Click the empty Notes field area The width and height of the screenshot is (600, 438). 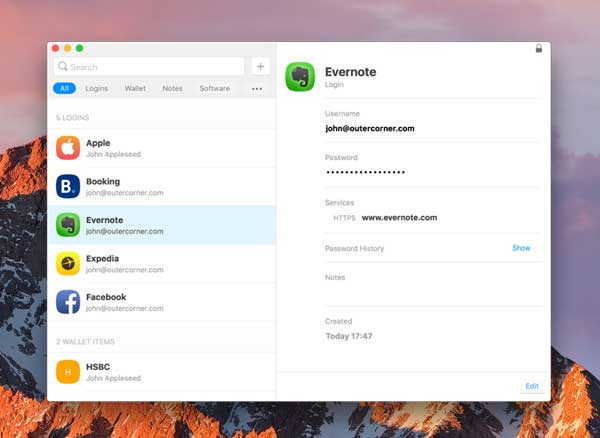pos(434,294)
